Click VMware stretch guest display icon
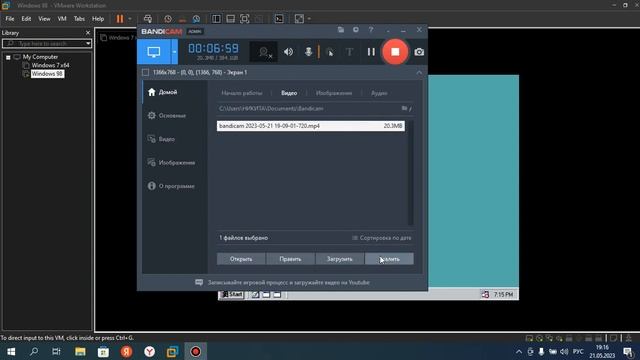640x360 pixels. 299,19
